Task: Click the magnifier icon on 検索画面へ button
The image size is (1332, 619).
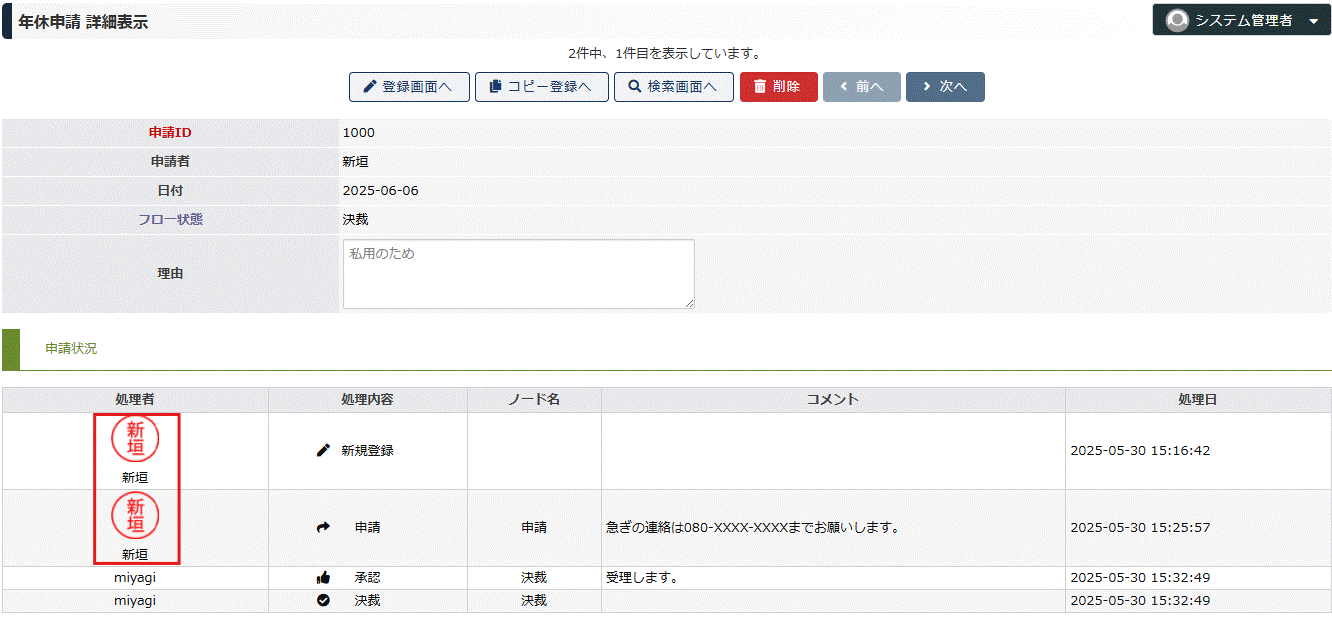Action: point(634,87)
